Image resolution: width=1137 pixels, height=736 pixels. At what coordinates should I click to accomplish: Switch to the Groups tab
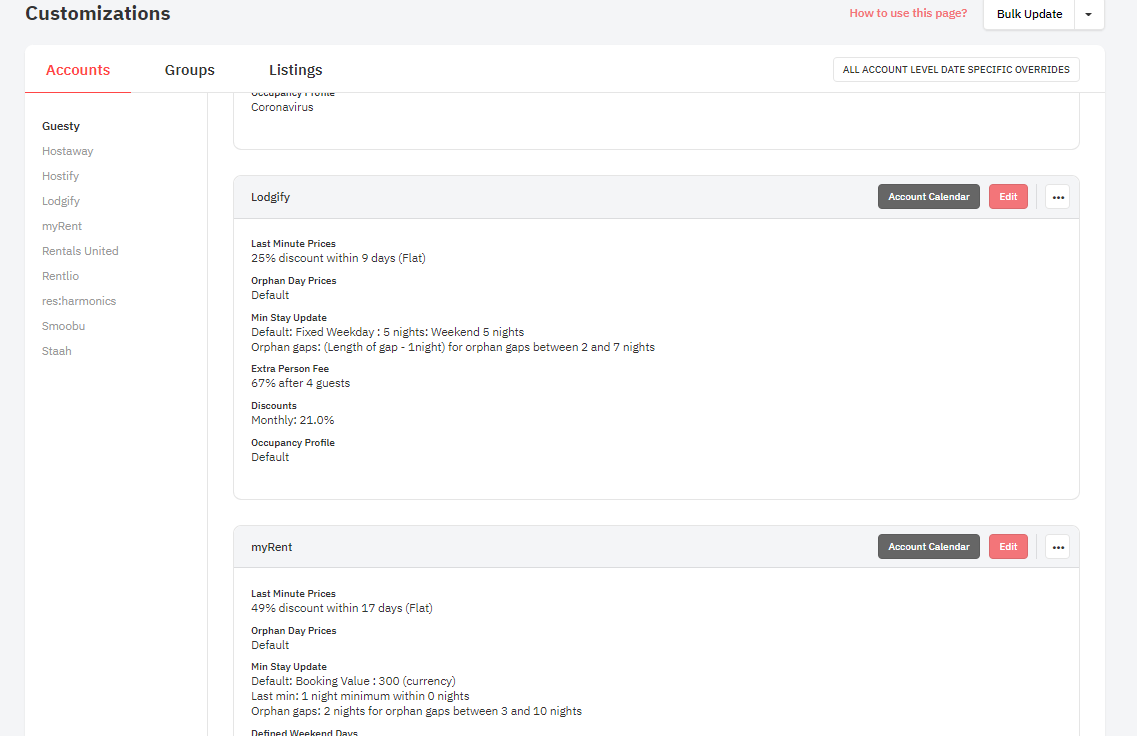point(189,70)
